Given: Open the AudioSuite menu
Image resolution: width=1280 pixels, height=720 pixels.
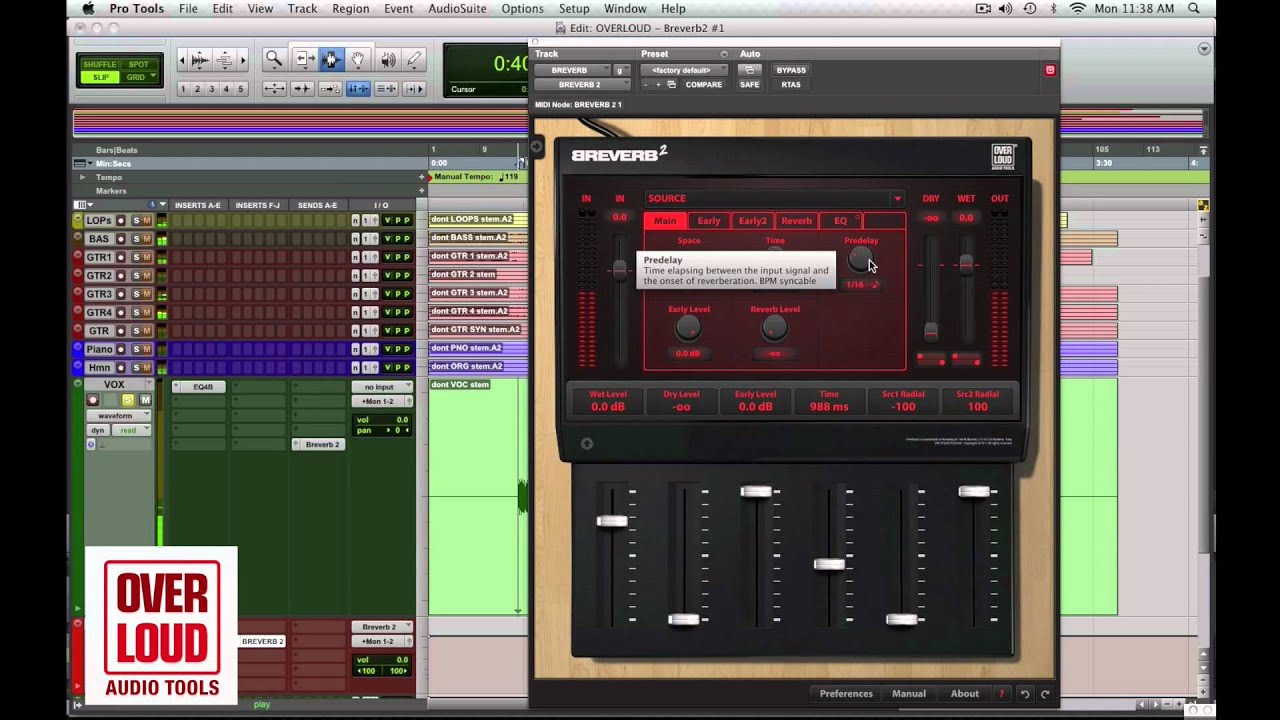Looking at the screenshot, I should coord(457,8).
